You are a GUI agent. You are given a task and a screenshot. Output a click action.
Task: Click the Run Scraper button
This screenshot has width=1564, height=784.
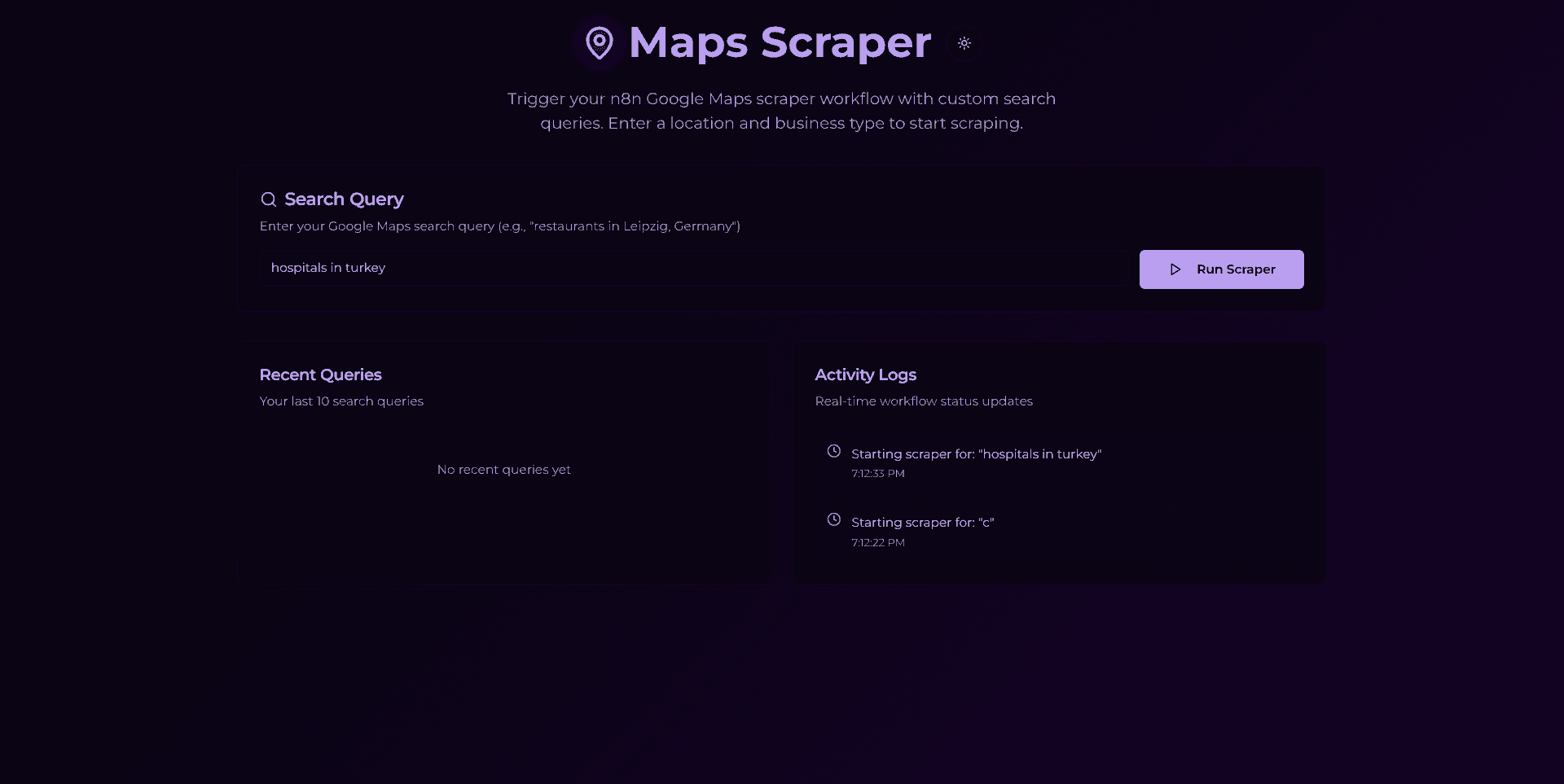[x=1221, y=269]
